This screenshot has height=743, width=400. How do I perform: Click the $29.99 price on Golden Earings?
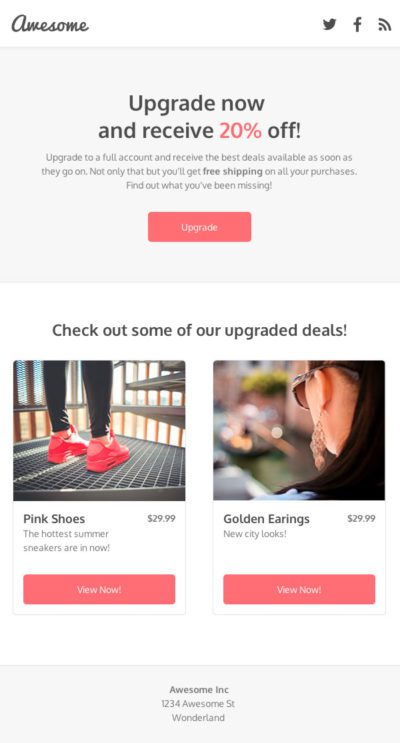click(x=361, y=518)
